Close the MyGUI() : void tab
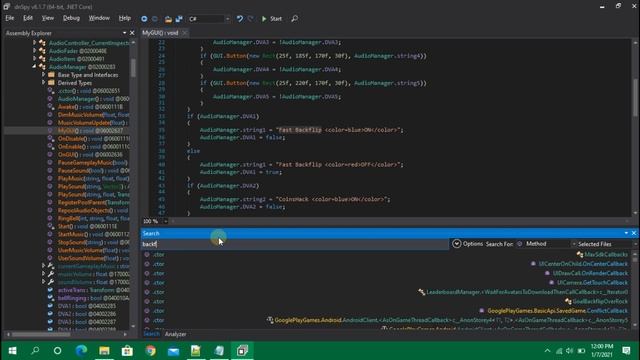 184,33
